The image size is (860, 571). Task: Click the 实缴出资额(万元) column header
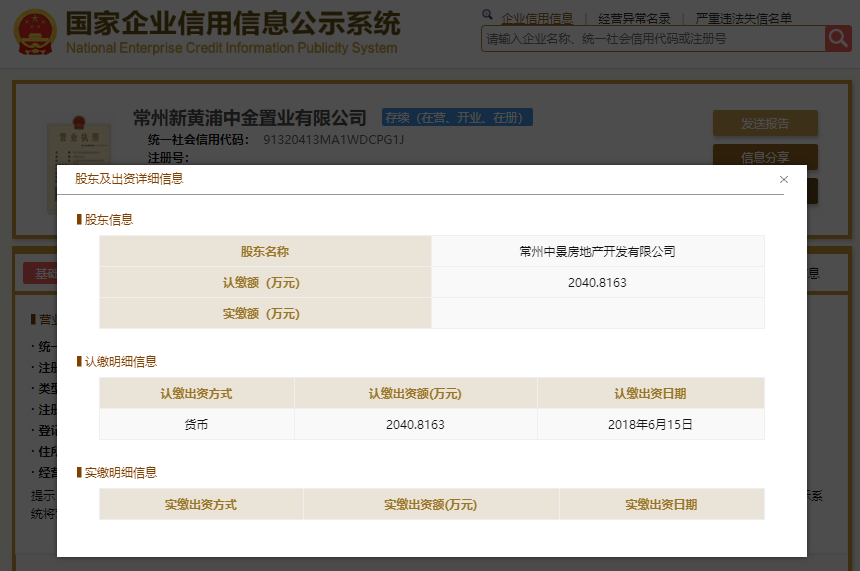tap(431, 504)
